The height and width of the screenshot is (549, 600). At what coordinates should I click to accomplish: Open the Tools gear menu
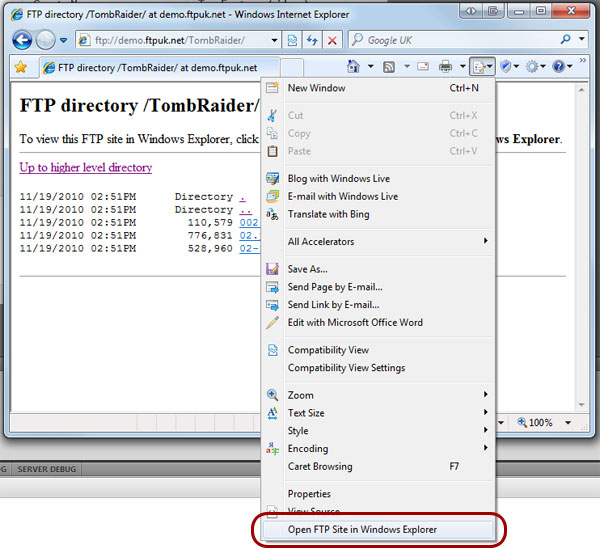(535, 67)
